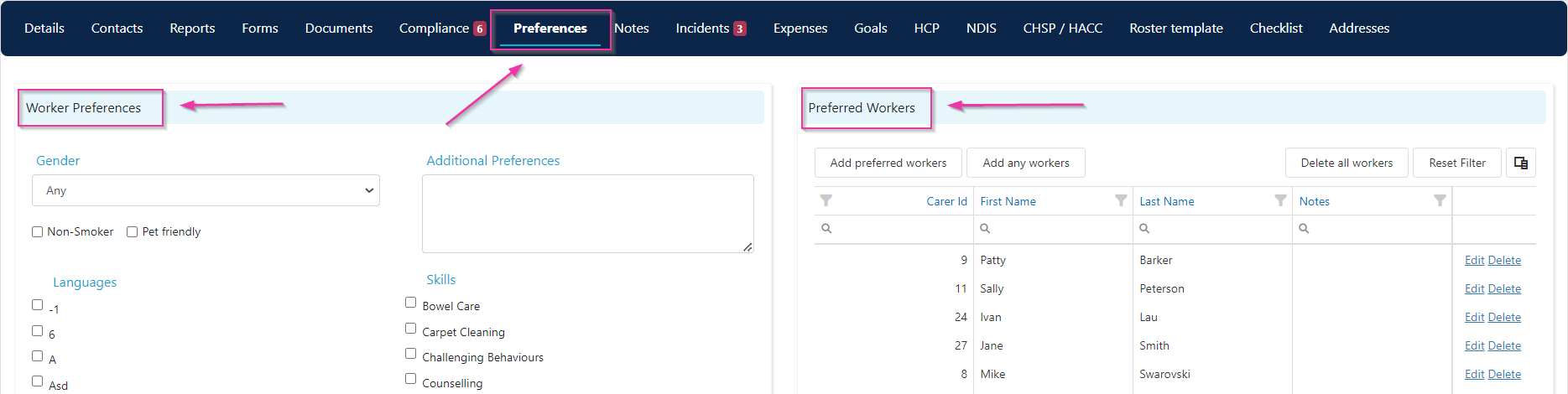Go to the Roster template tab
This screenshot has height=394, width=1568.
coord(1176,29)
